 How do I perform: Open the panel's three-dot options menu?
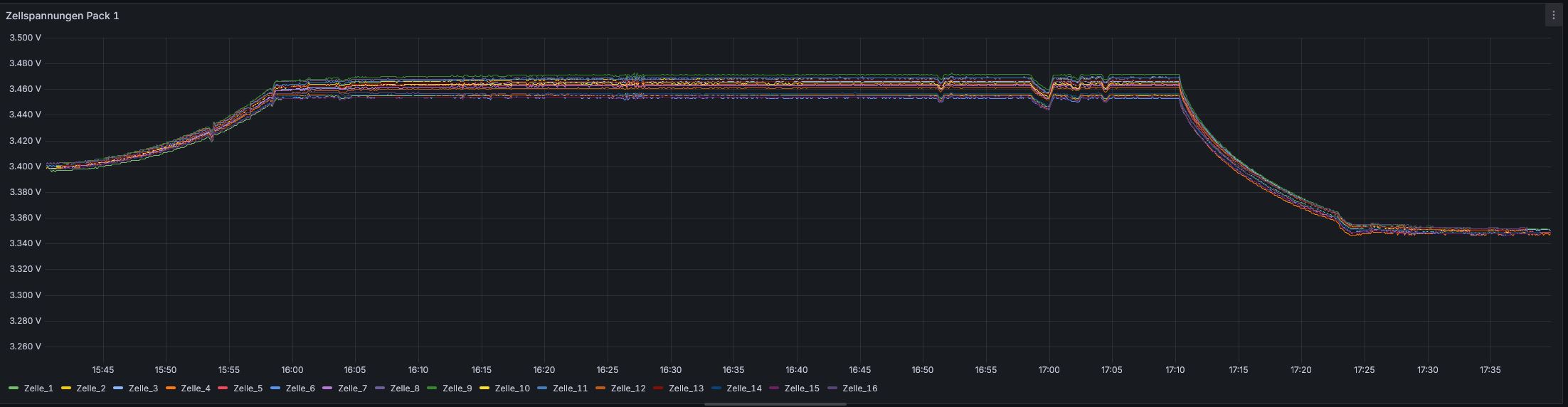1553,15
